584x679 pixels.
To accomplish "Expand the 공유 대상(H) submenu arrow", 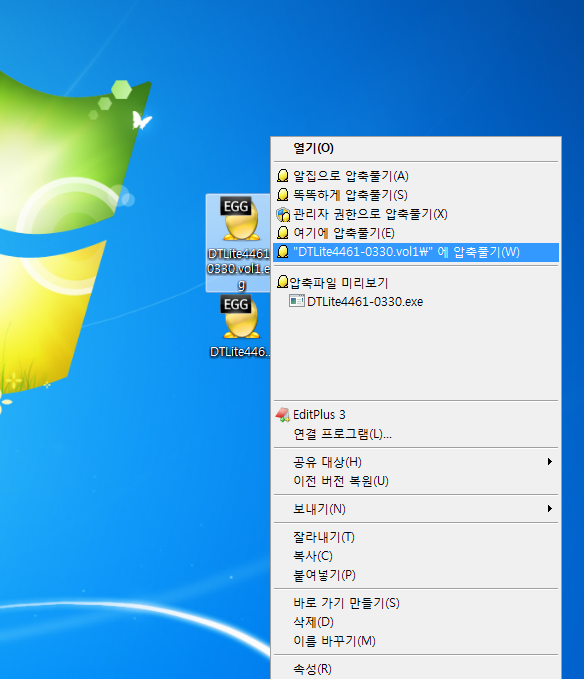I will 549,462.
